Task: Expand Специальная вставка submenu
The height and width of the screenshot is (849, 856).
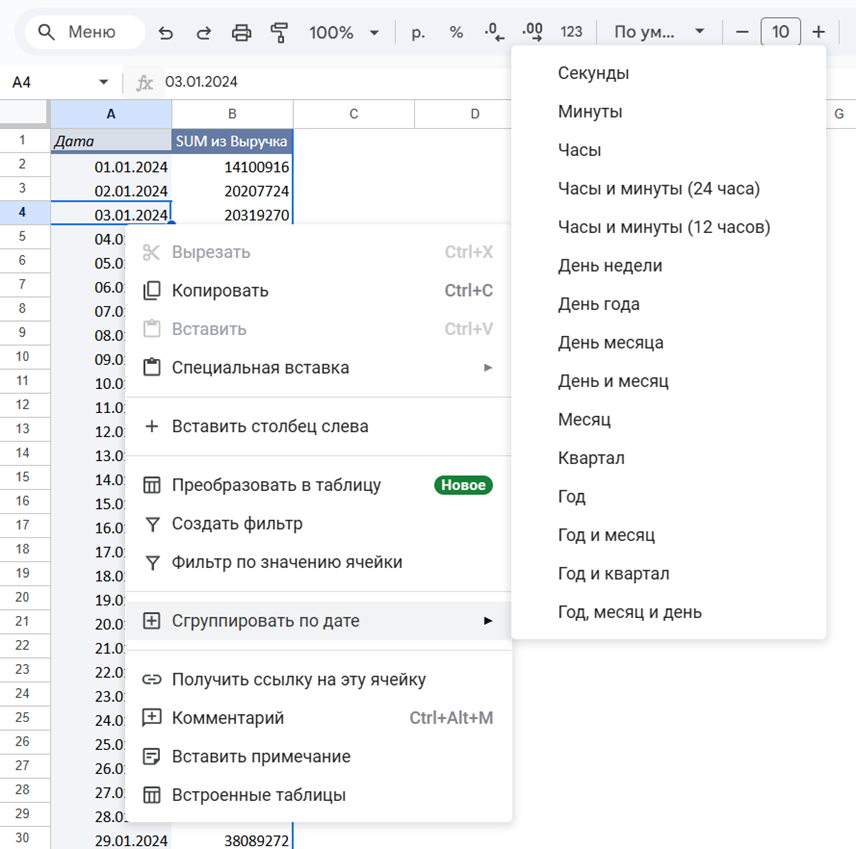Action: click(318, 368)
